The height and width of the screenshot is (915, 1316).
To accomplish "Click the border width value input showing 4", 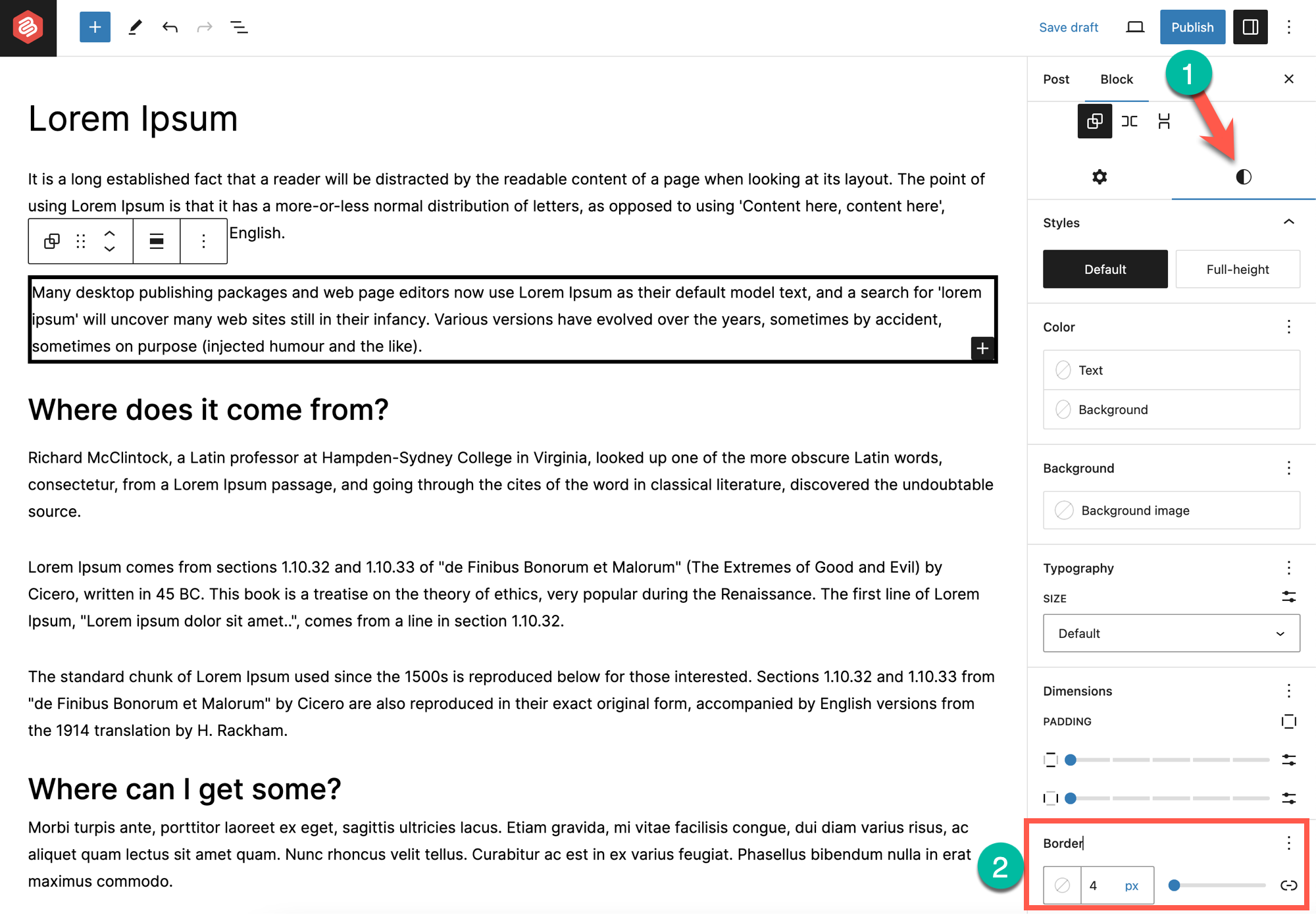I will [1094, 885].
